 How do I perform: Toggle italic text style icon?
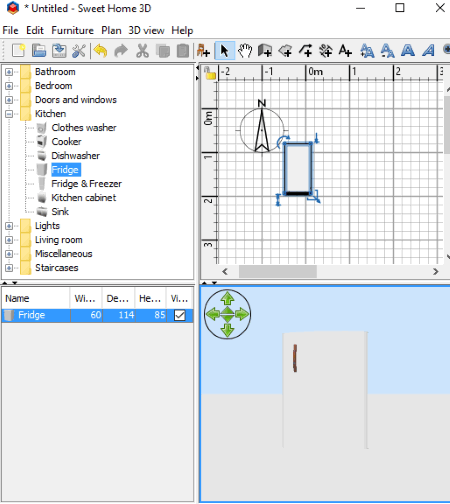click(428, 51)
